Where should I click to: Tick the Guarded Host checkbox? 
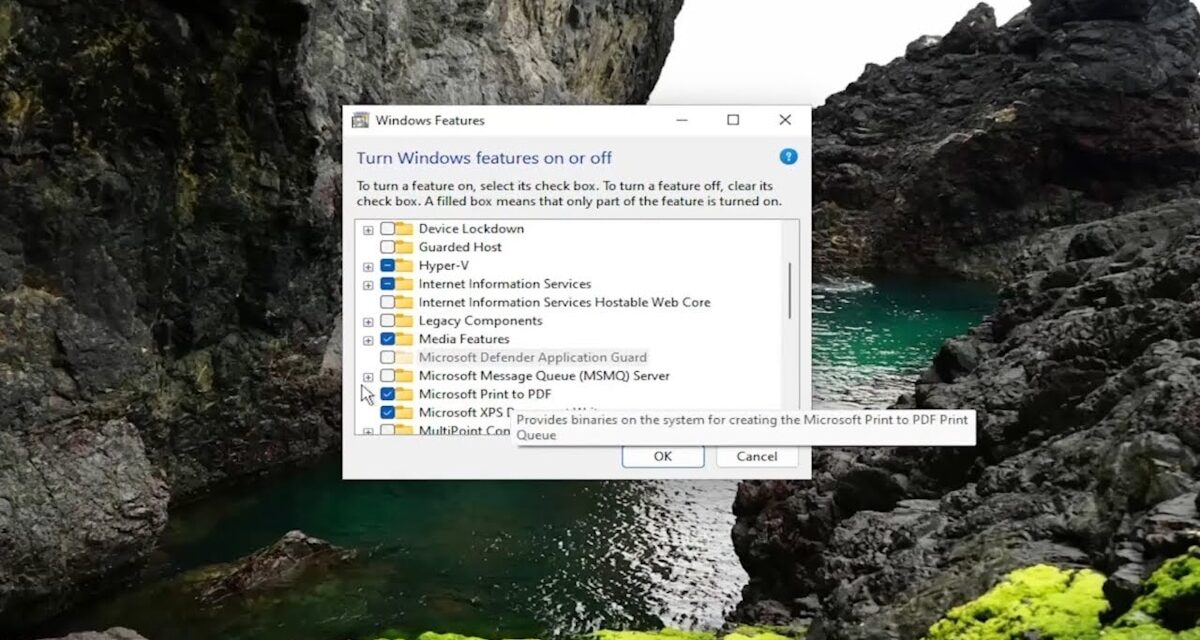[387, 247]
